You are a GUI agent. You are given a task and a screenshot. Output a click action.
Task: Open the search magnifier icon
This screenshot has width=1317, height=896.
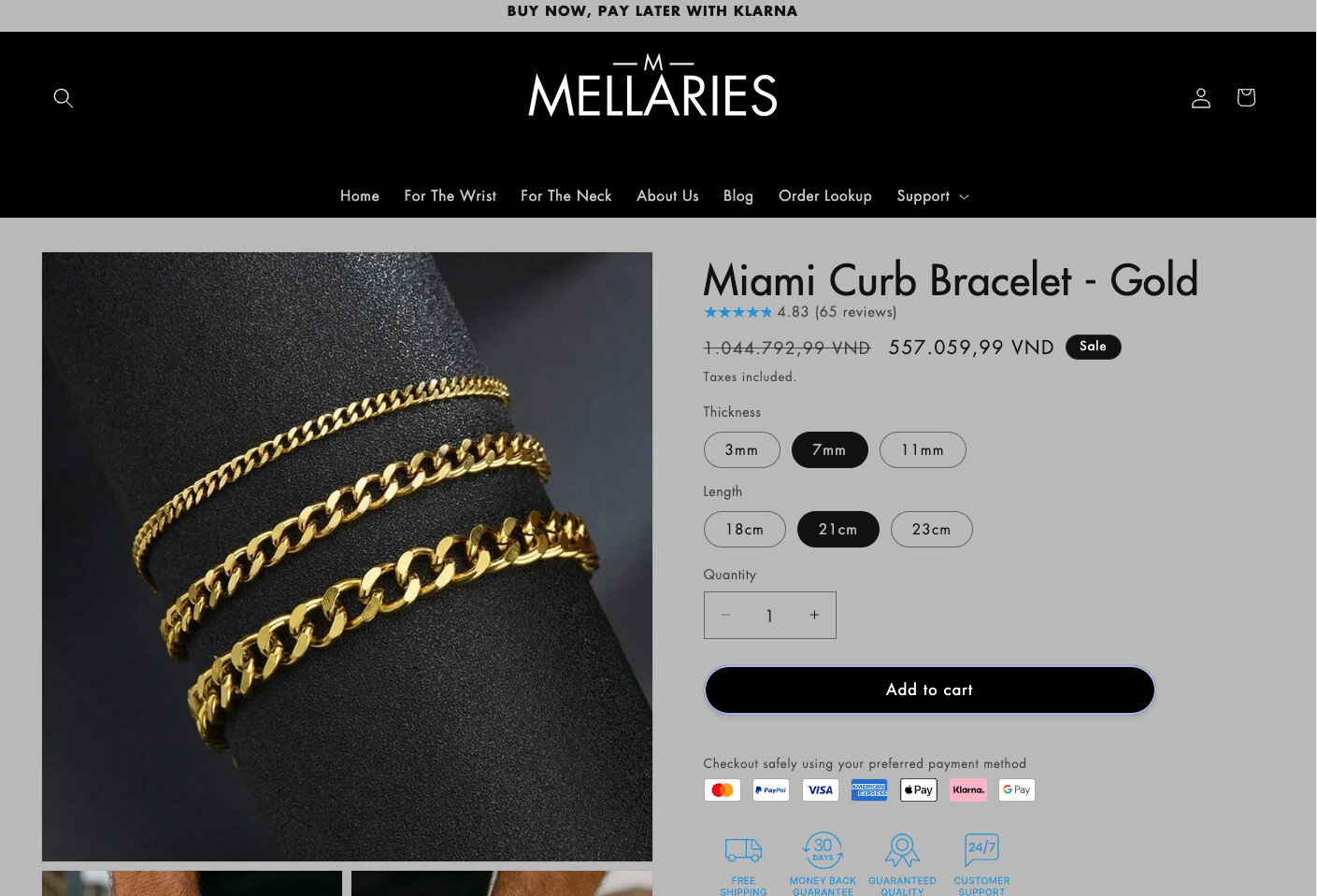coord(64,98)
